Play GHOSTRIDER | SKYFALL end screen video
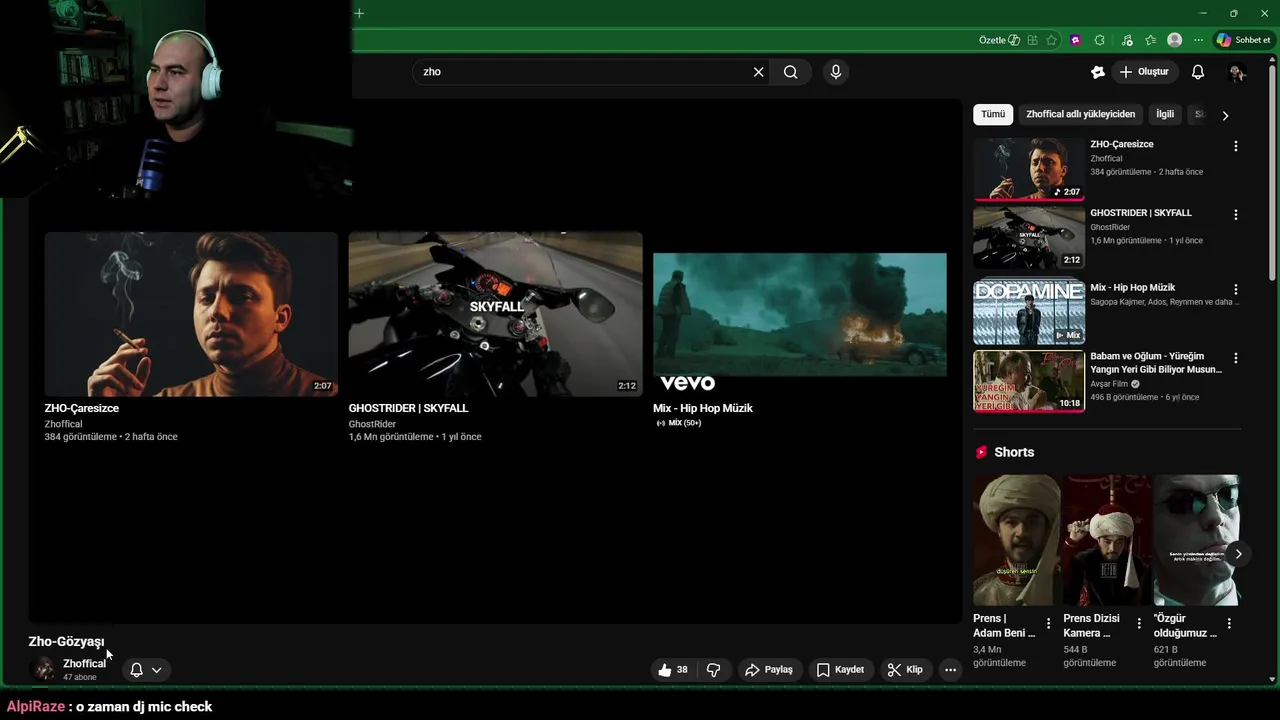This screenshot has width=1280, height=720. point(495,314)
